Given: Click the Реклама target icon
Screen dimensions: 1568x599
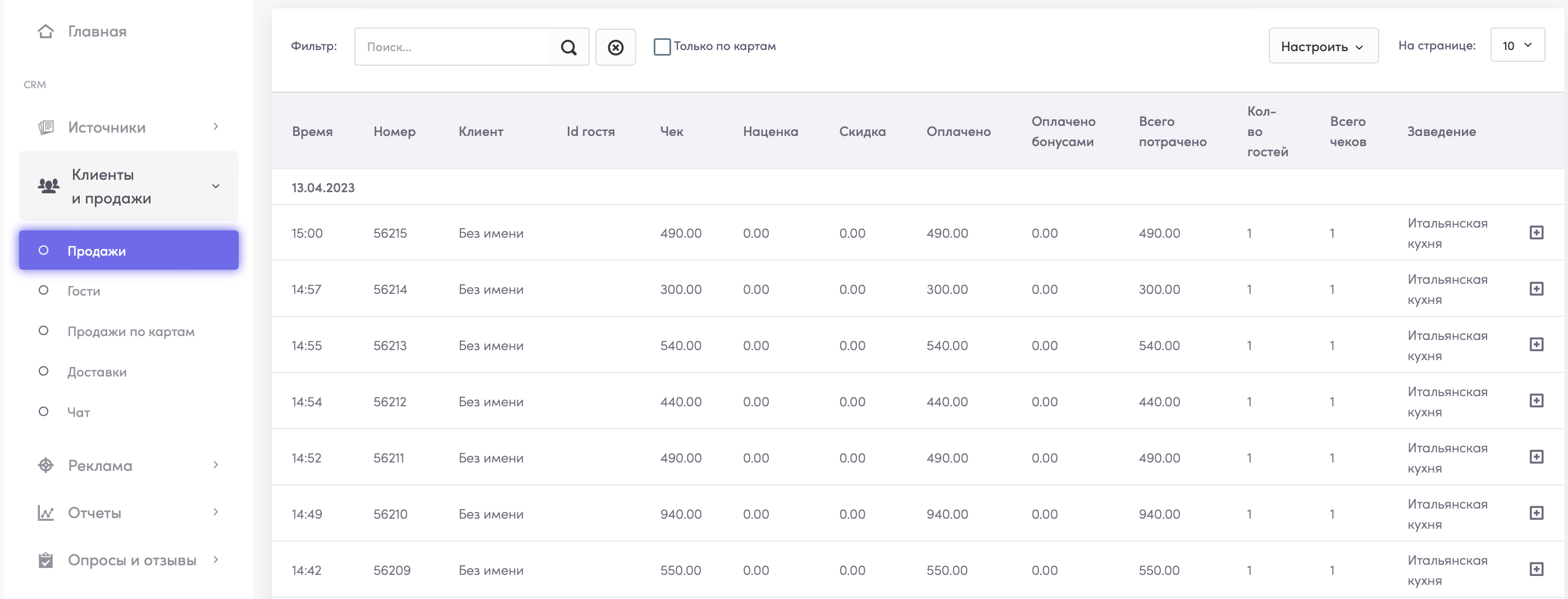Looking at the screenshot, I should tap(45, 465).
